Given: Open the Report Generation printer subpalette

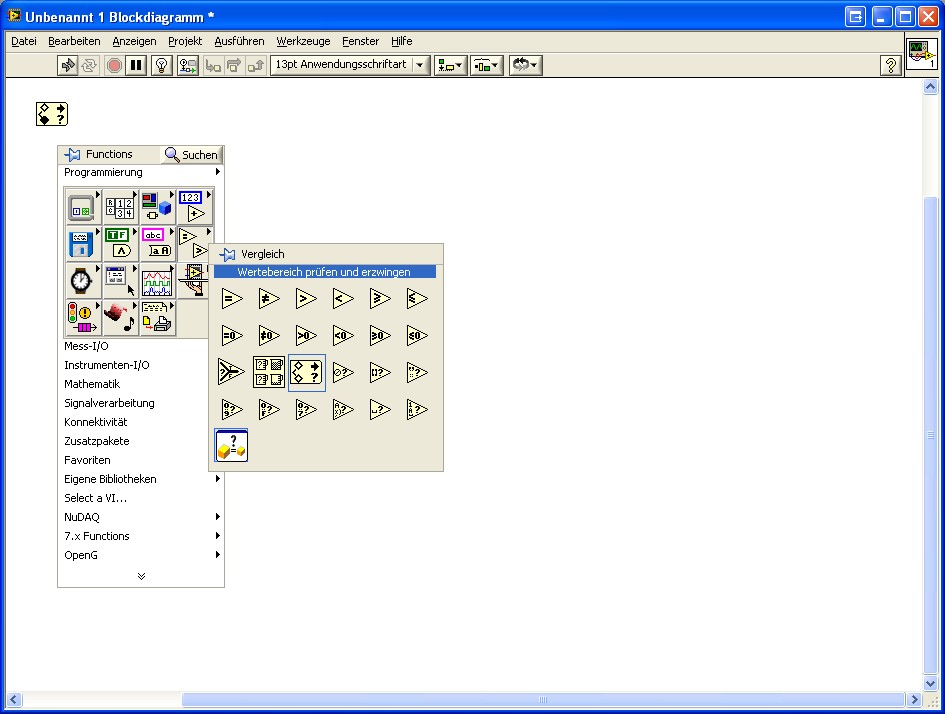Looking at the screenshot, I should point(157,318).
